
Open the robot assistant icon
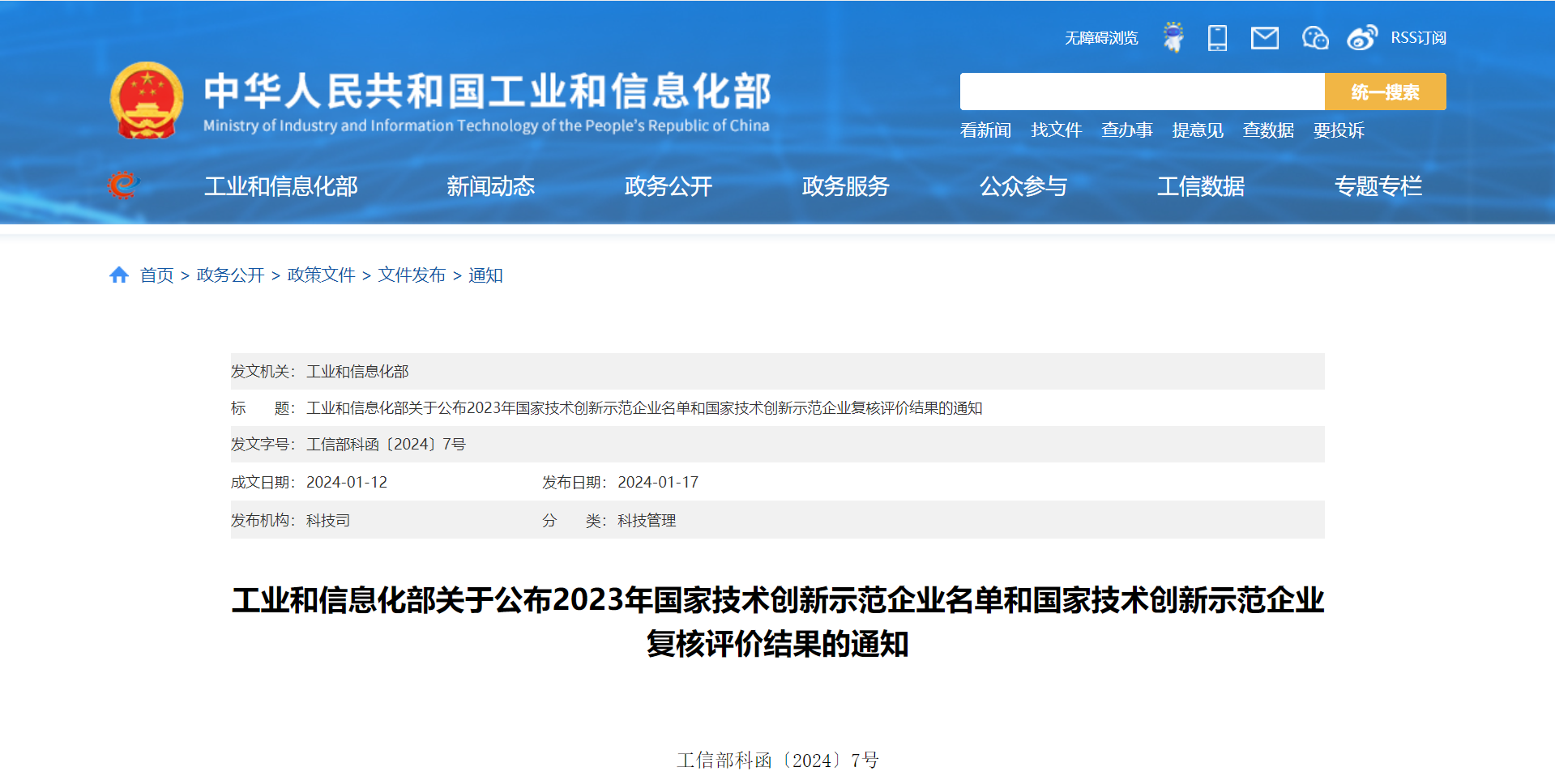pos(1173,38)
